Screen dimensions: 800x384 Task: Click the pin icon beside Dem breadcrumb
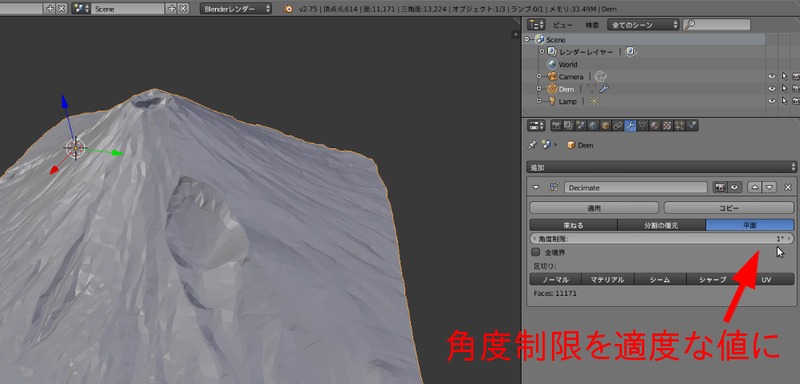point(533,145)
